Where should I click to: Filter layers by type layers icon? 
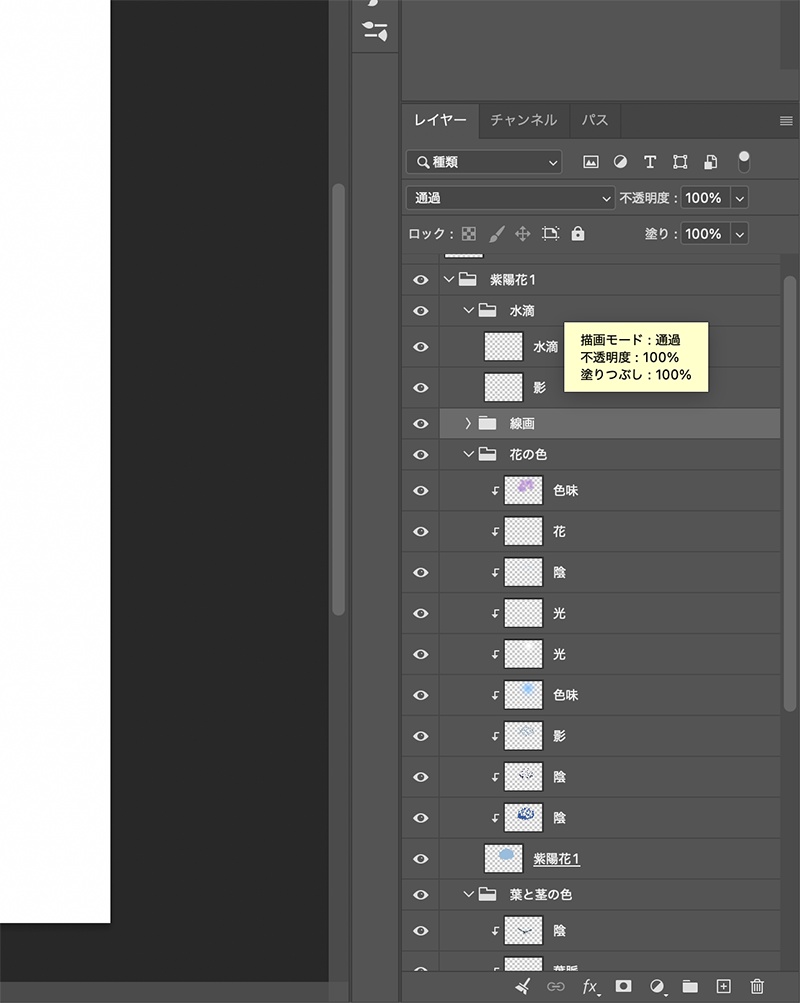[x=650, y=162]
